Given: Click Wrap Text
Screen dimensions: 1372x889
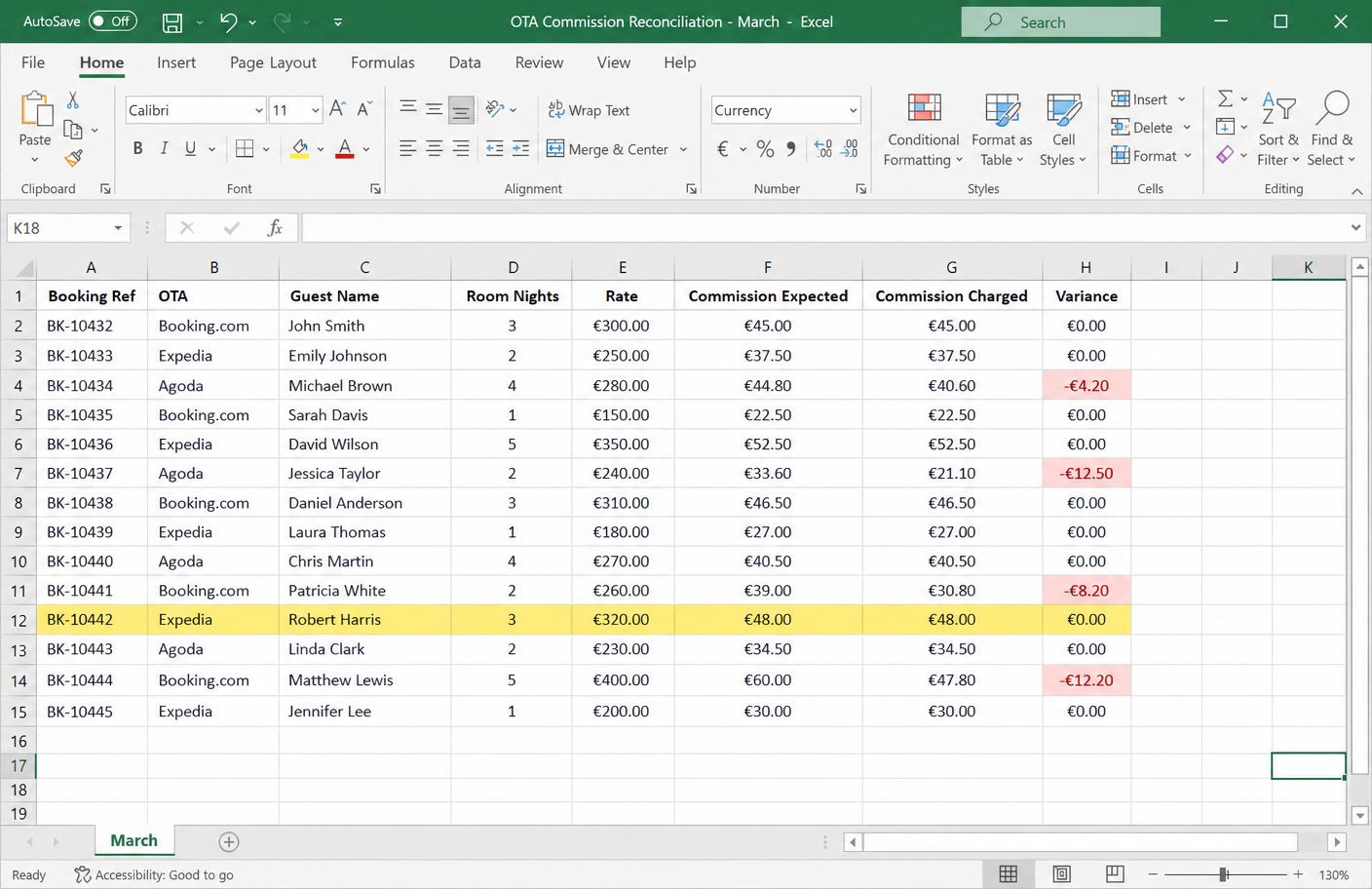Looking at the screenshot, I should (589, 110).
